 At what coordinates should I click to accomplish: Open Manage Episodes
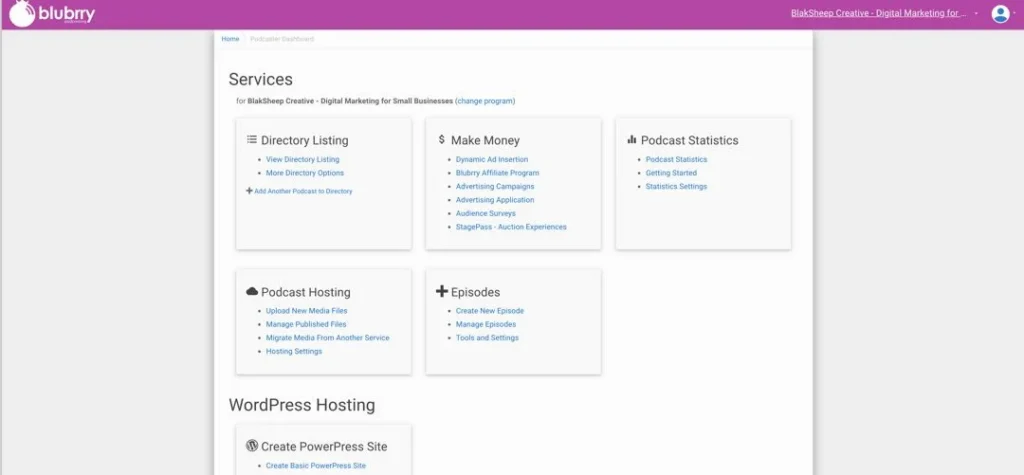point(486,325)
